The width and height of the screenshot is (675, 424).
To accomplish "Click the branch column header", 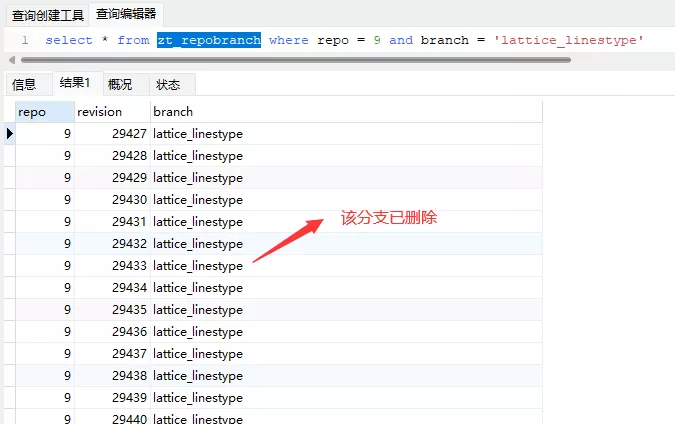I will click(x=347, y=112).
